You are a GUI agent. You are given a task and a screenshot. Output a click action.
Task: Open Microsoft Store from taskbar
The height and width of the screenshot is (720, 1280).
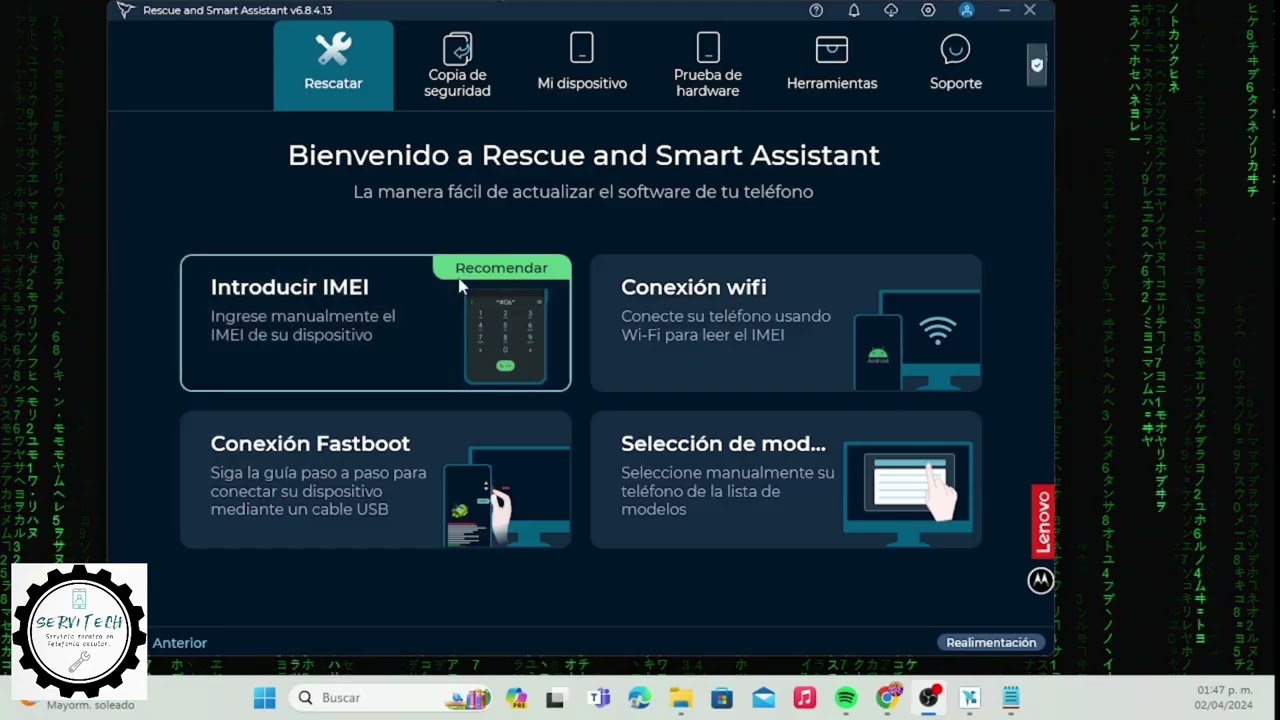(722, 698)
